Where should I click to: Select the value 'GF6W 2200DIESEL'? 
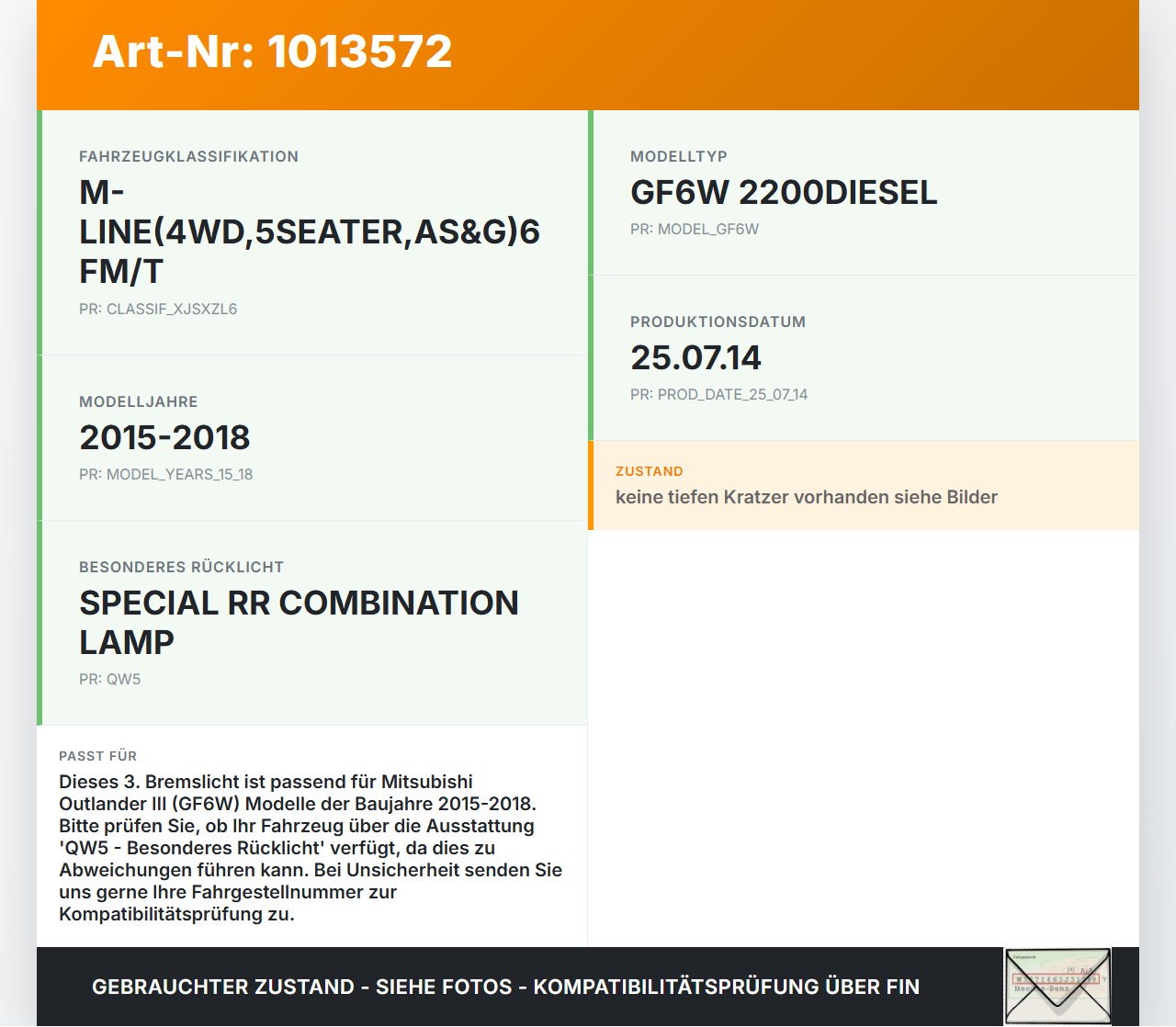[784, 192]
